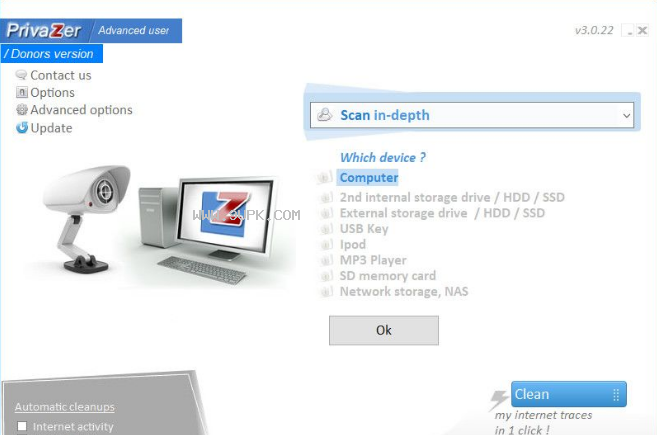This screenshot has height=435, width=657.
Task: Expand the Scan in-depth dropdown arrow
Action: (x=626, y=115)
